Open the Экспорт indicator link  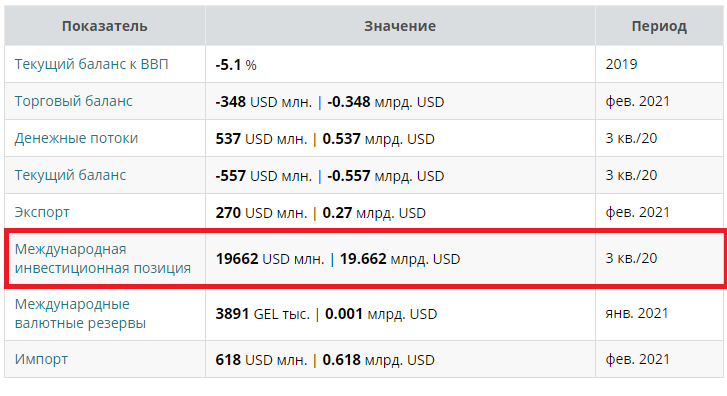pyautogui.click(x=42, y=212)
